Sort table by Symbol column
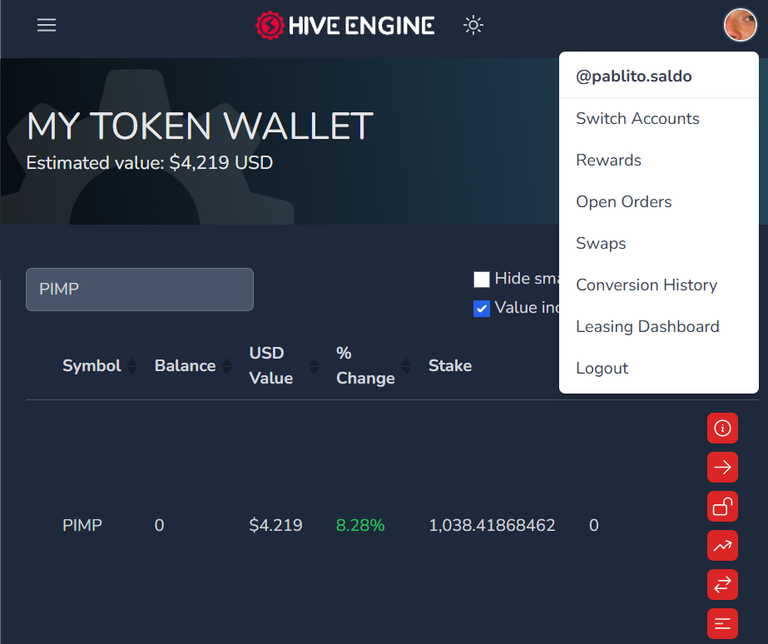Viewport: 768px width, 644px height. point(99,366)
